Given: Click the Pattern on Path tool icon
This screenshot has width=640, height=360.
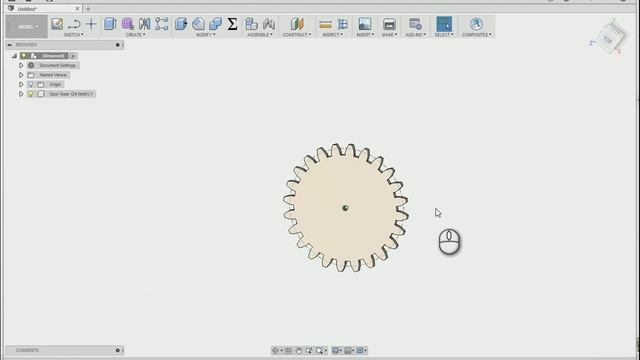Looking at the screenshot, I should [x=162, y=24].
